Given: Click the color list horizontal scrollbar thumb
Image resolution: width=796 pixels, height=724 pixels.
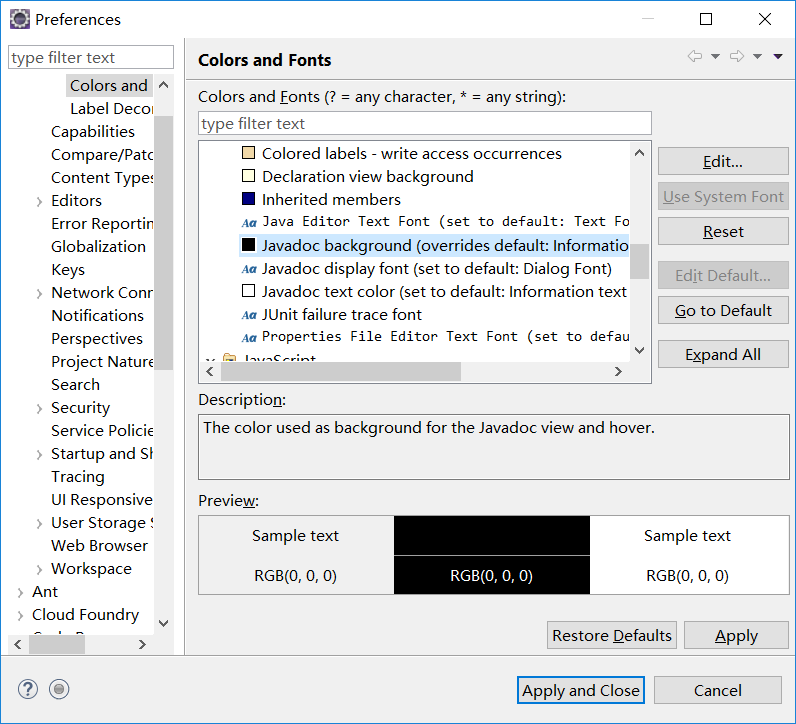Looking at the screenshot, I should pos(341,372).
